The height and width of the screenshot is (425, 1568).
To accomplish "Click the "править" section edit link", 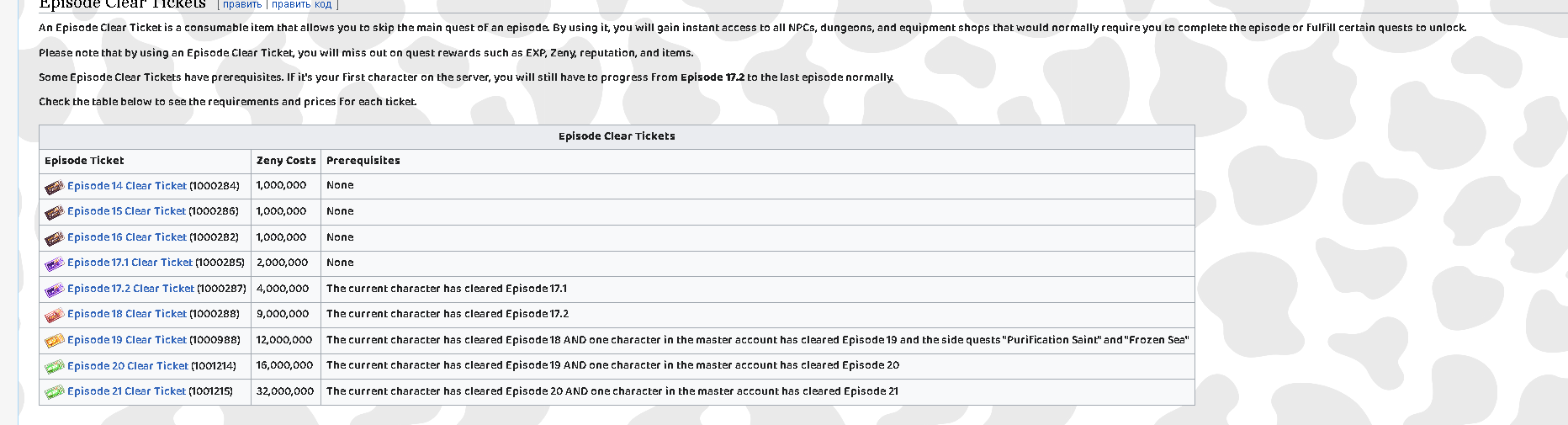I will click(x=242, y=5).
